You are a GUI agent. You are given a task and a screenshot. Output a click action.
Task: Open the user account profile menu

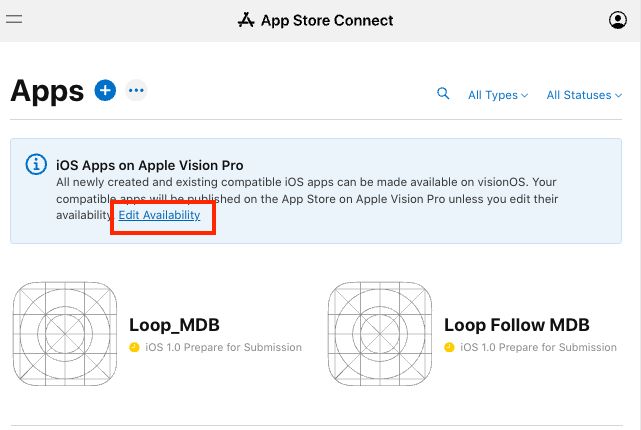[618, 20]
